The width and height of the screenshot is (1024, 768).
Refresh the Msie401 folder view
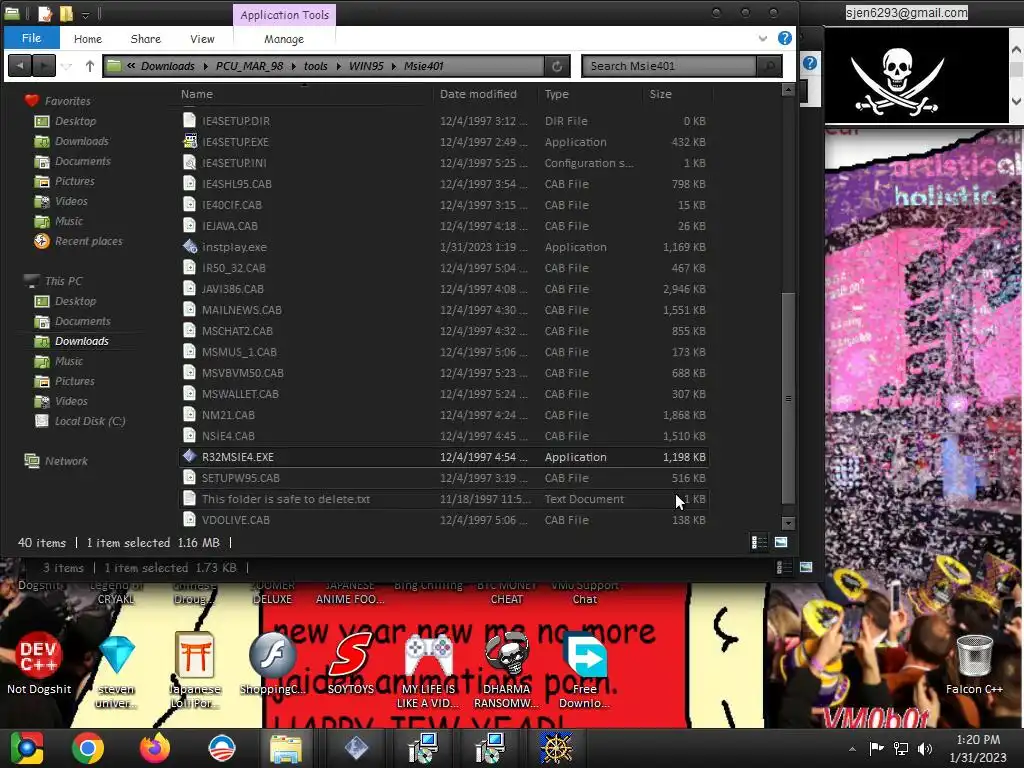pos(557,66)
